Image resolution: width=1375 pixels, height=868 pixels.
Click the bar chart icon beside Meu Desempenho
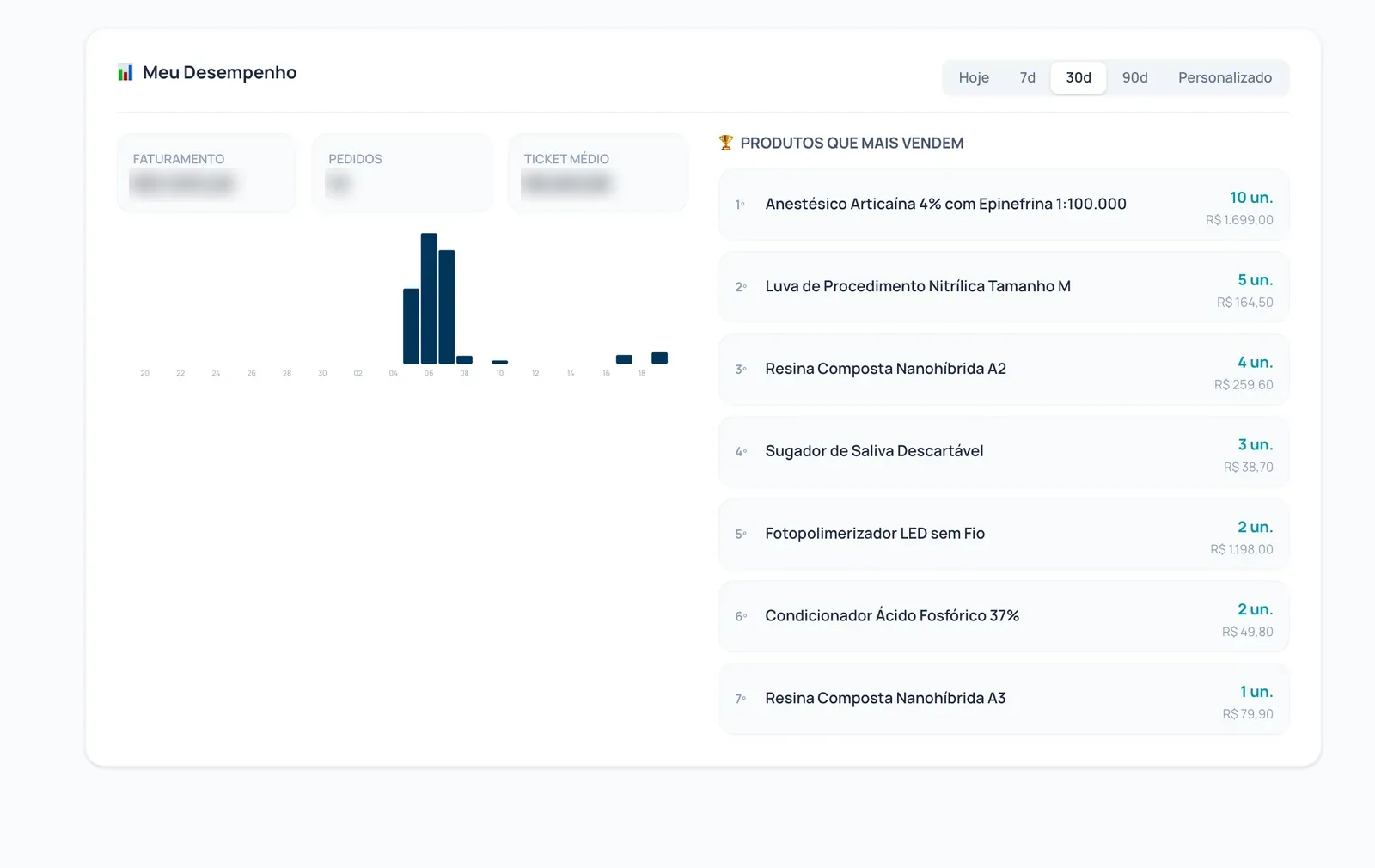(125, 72)
